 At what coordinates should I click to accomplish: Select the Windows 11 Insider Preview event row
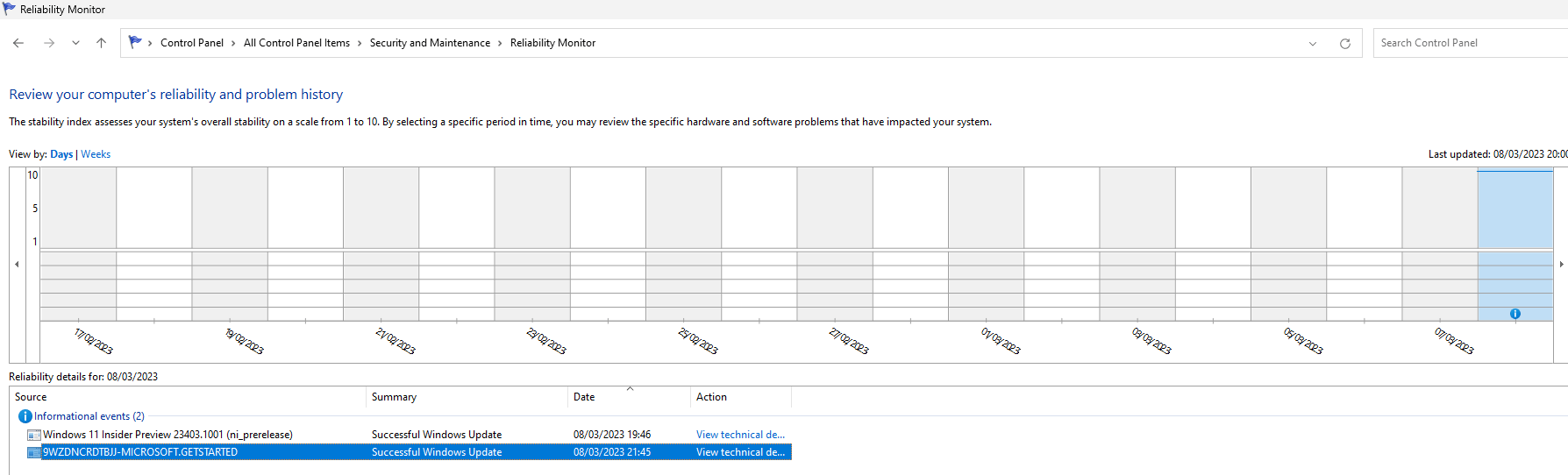409,435
